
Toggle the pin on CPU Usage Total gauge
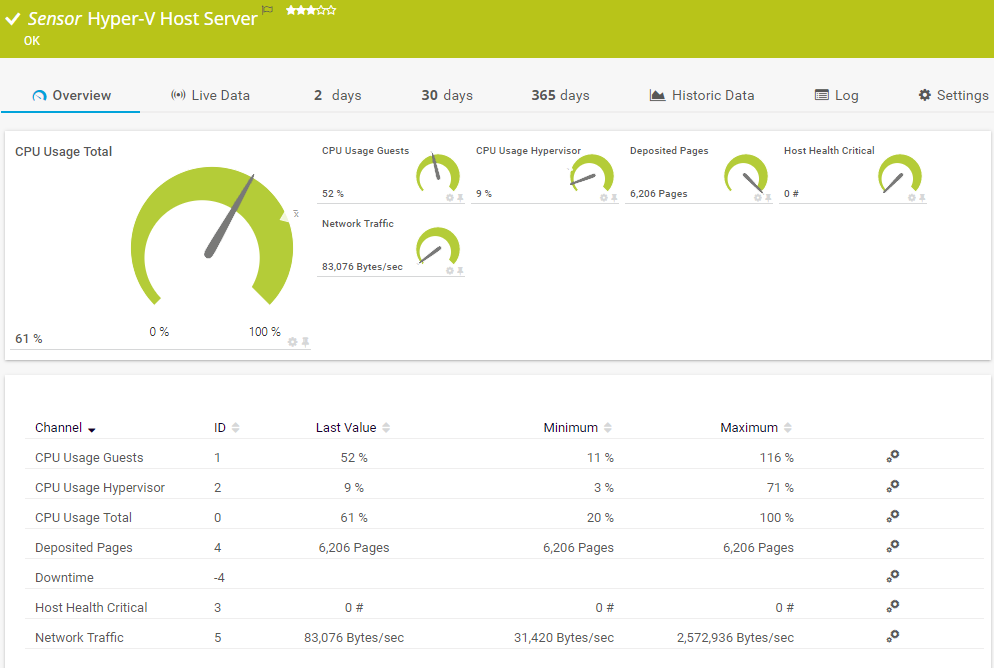(x=306, y=342)
